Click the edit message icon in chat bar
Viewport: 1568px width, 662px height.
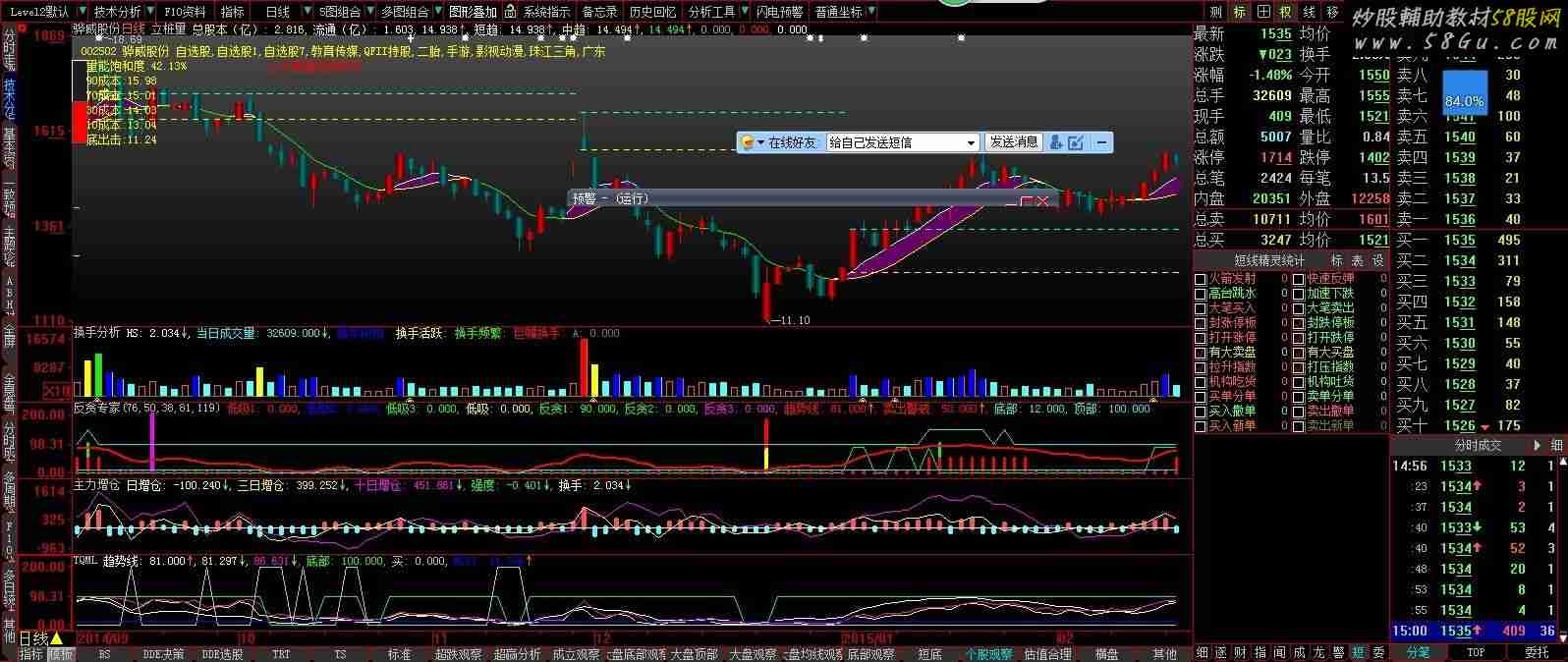point(1076,142)
